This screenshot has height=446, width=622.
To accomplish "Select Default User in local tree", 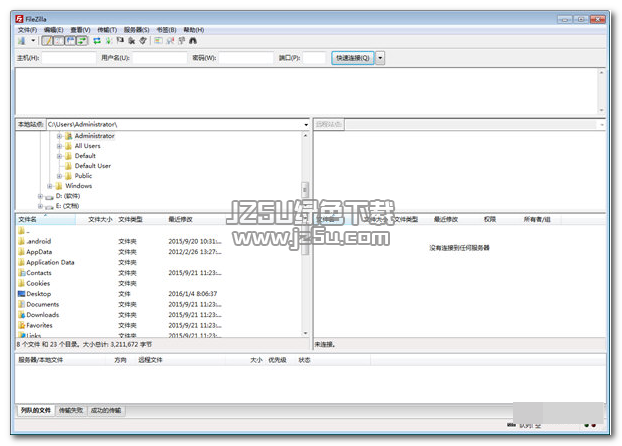I will click(93, 166).
